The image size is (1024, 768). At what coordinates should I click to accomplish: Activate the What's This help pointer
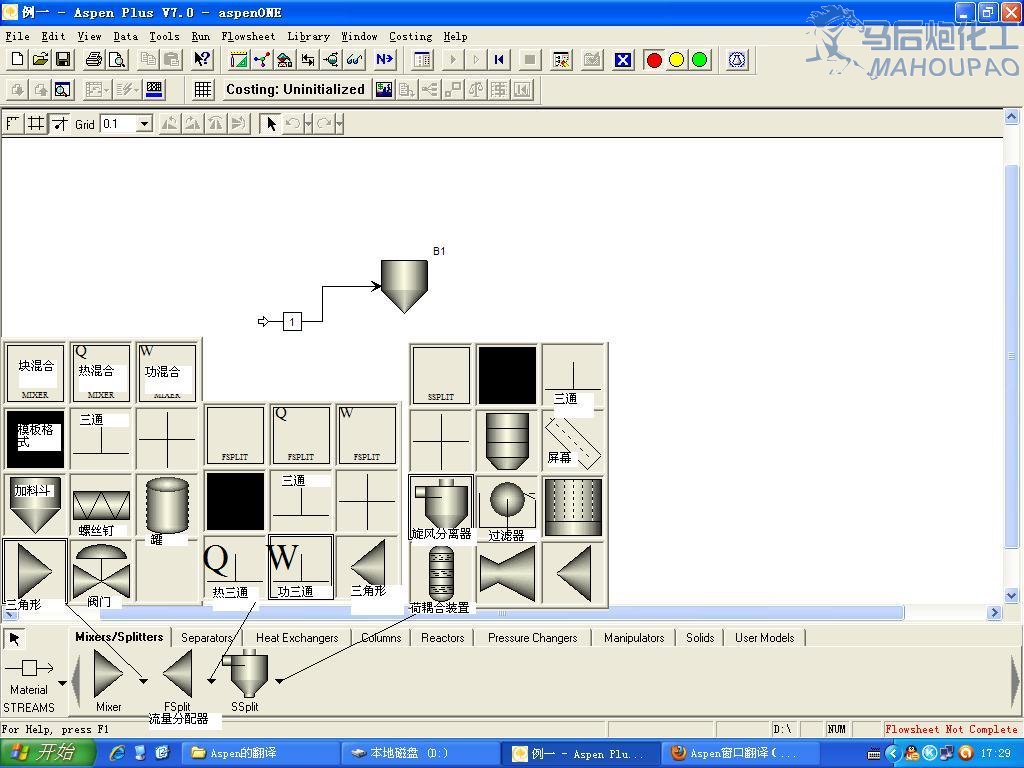202,59
